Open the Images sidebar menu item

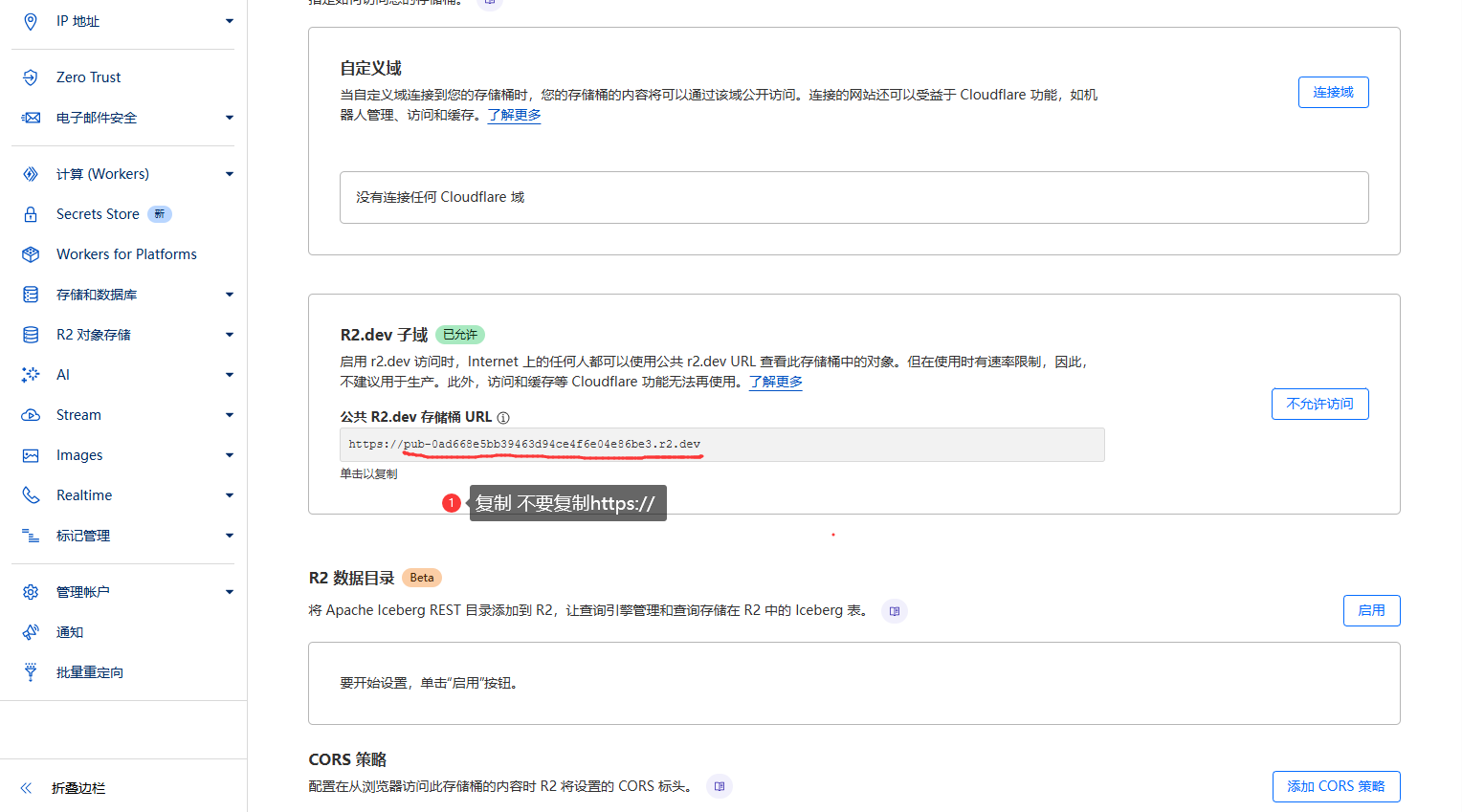(79, 455)
